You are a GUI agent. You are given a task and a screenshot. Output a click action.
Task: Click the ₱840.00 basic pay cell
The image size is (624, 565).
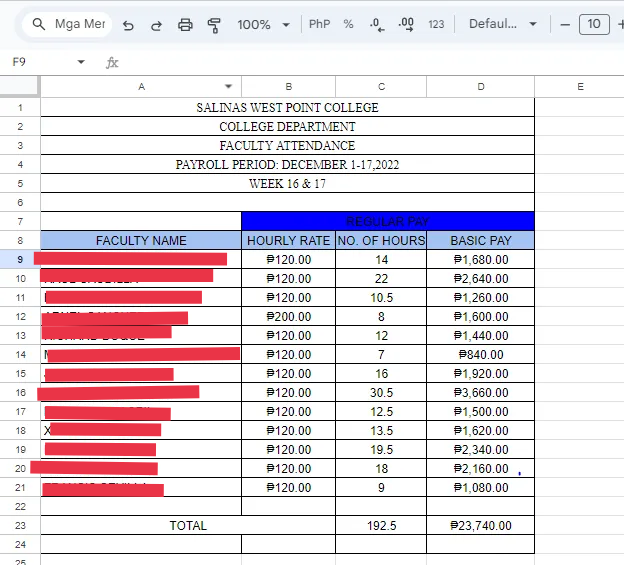click(481, 354)
